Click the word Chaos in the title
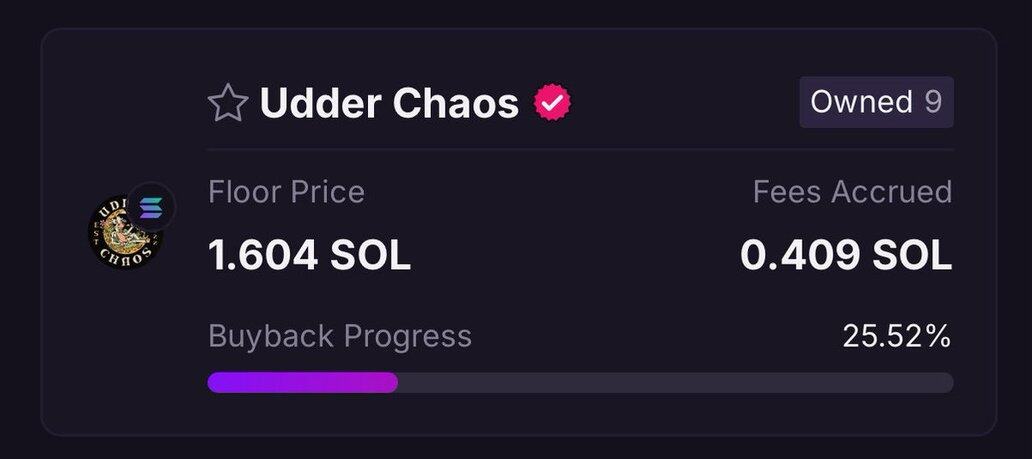 click(457, 103)
